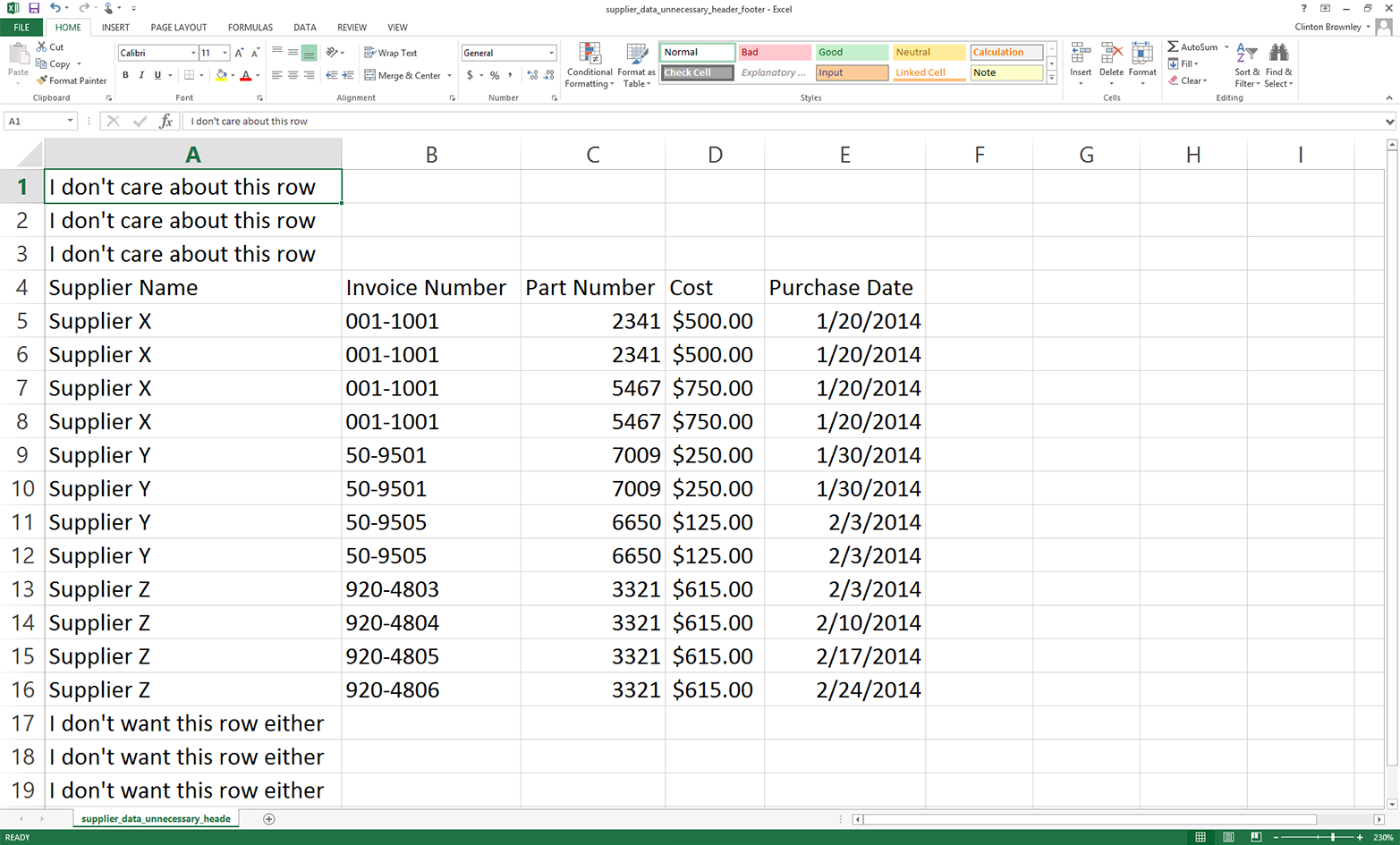This screenshot has width=1400, height=845.
Task: Apply the Good cell style
Action: coord(851,52)
